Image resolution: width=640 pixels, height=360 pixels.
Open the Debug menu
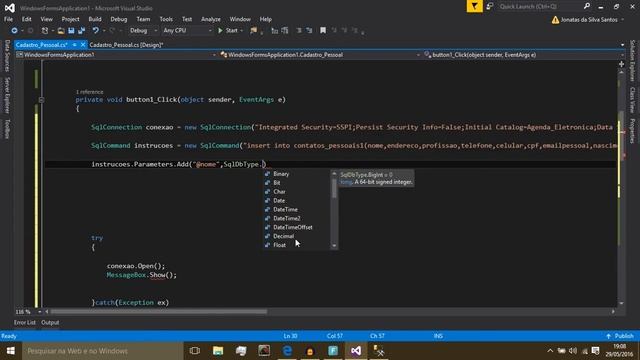(x=119, y=19)
